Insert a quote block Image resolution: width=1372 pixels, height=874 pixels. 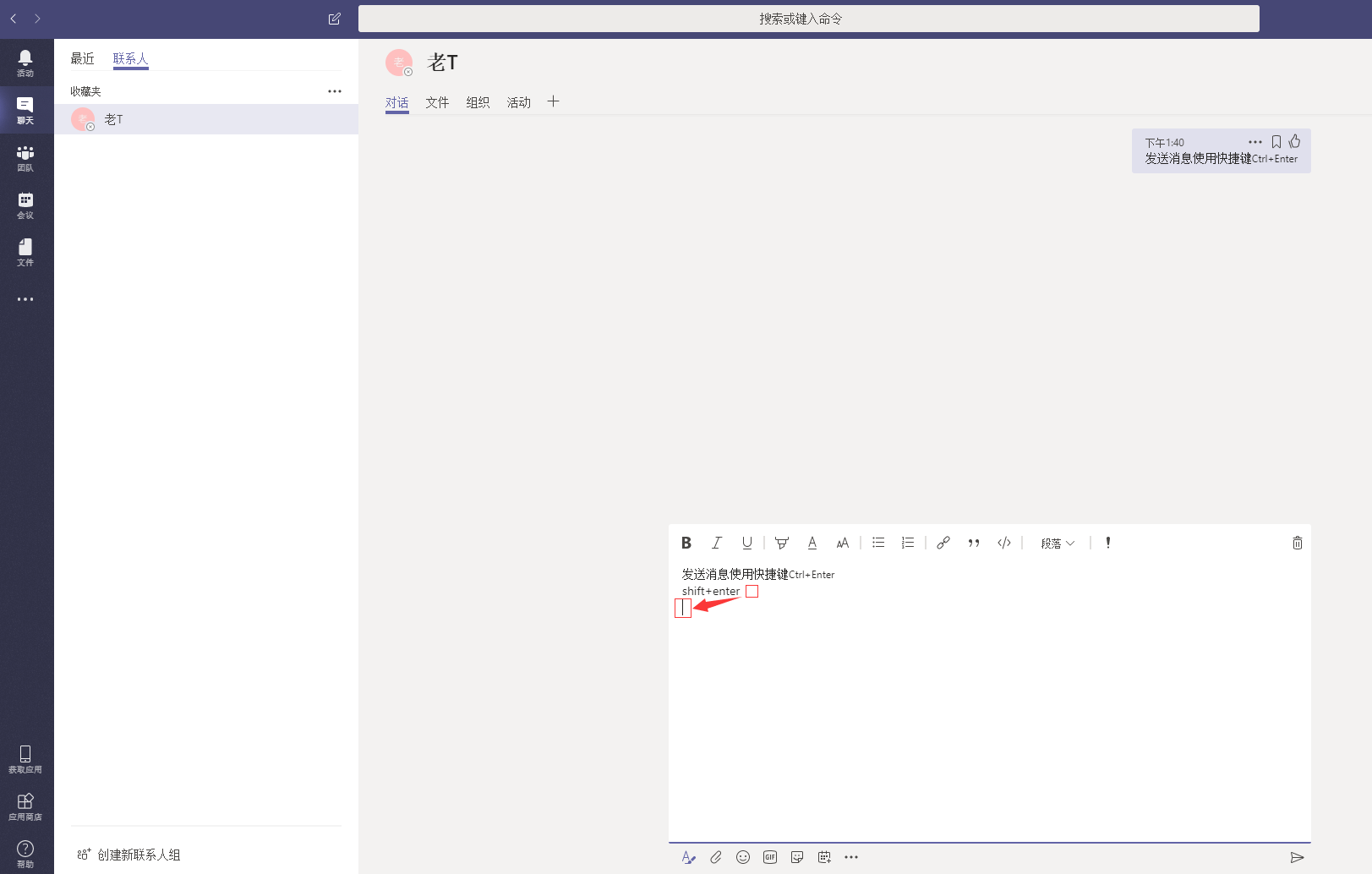[x=974, y=543]
